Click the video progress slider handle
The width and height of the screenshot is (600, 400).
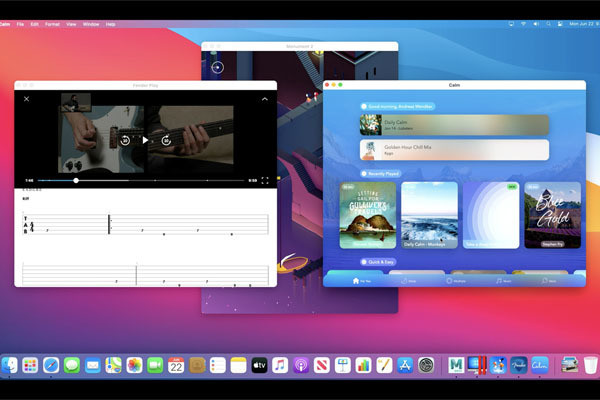76,181
